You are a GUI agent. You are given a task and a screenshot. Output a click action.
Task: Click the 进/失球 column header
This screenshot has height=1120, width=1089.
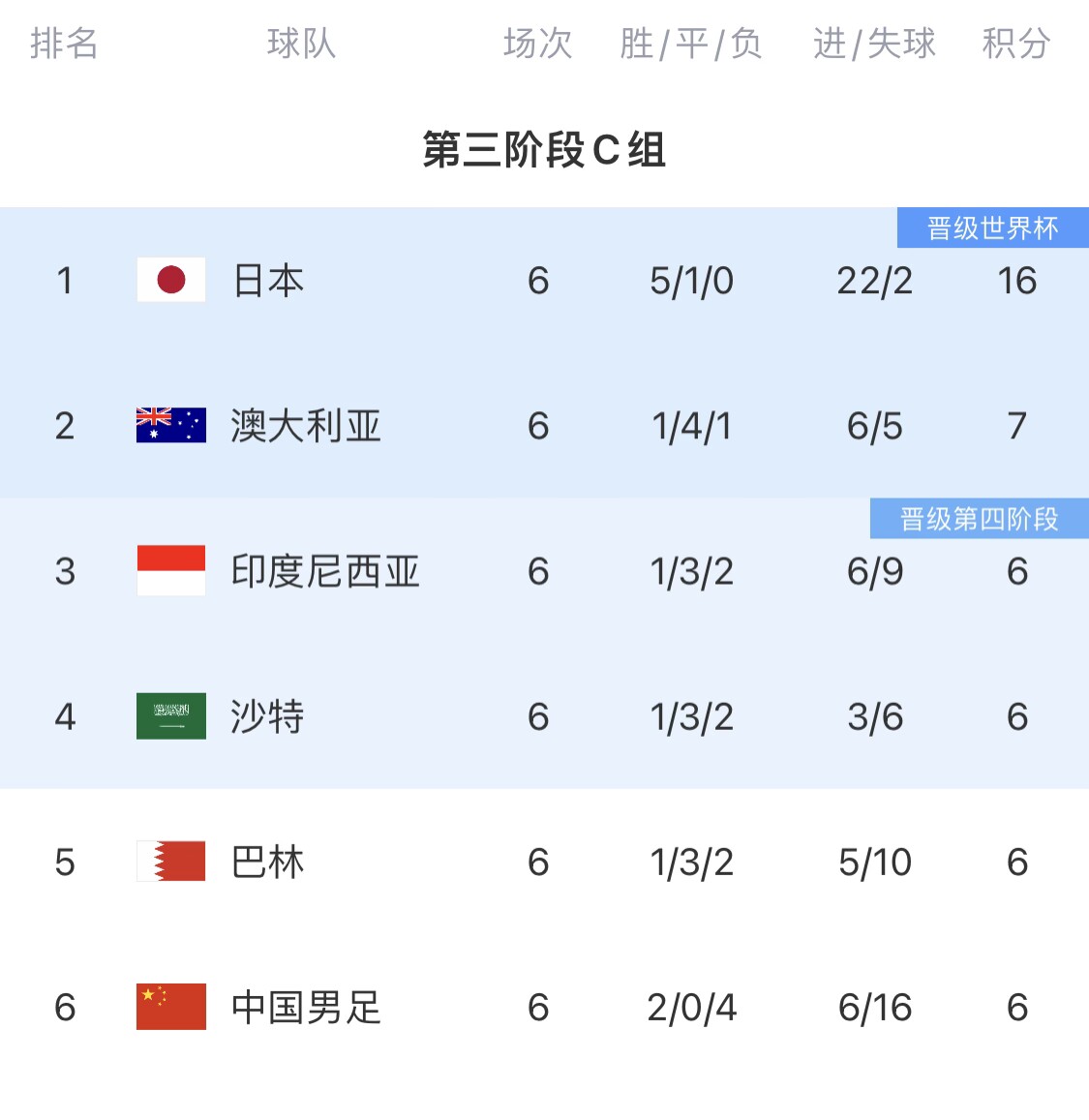click(874, 44)
